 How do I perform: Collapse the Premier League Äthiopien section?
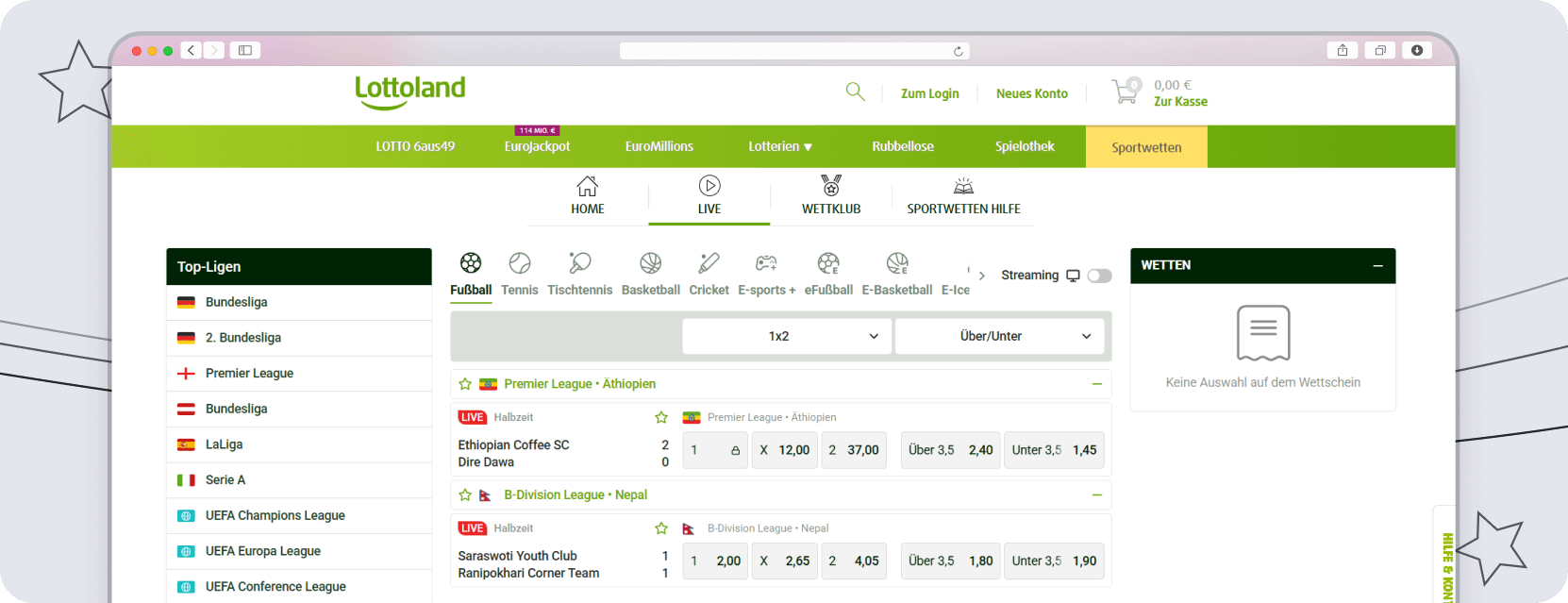coord(1097,384)
